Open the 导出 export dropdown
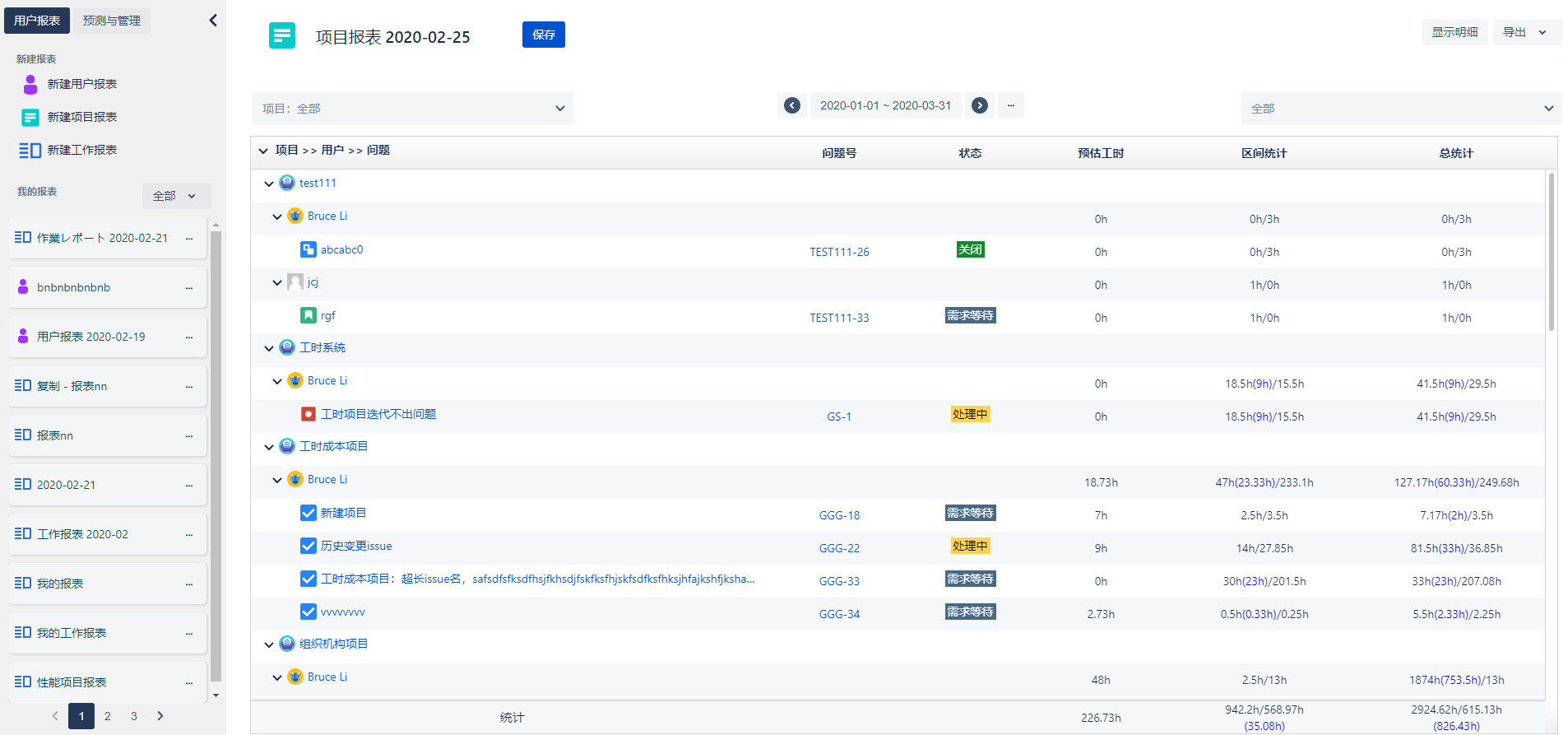This screenshot has width=1568, height=735. pyautogui.click(x=1526, y=32)
